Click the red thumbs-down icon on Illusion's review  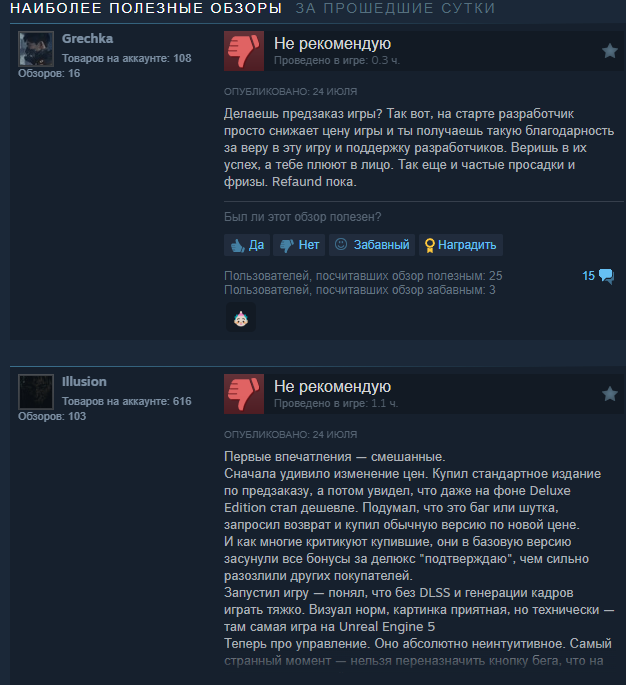[x=244, y=394]
